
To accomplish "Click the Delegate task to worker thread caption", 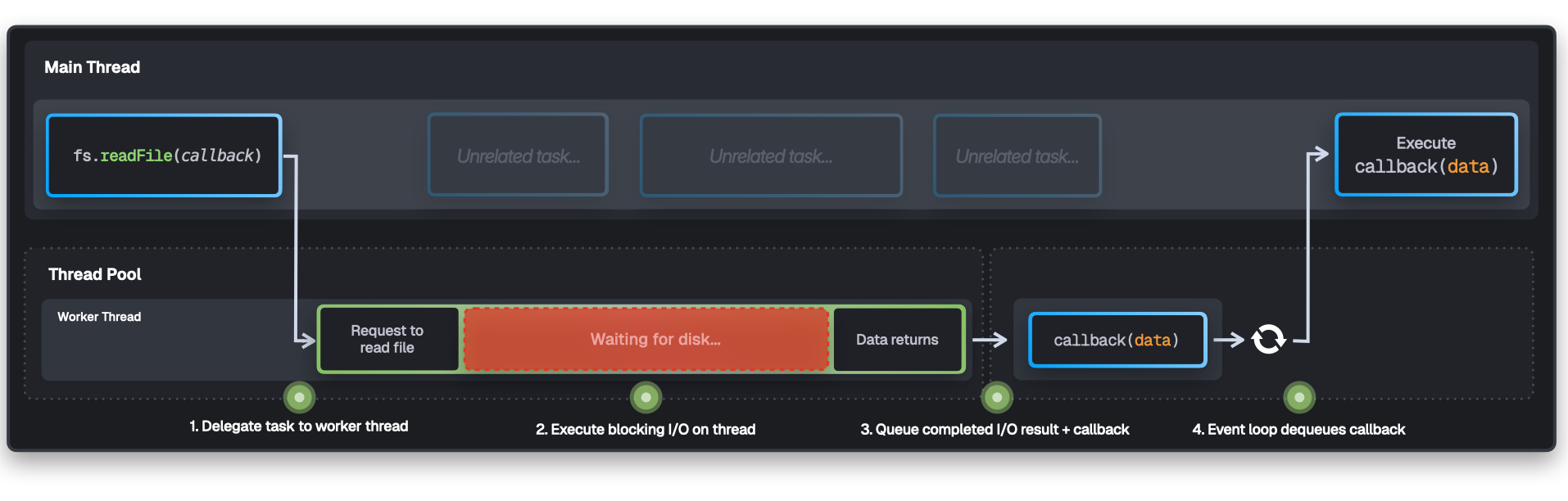I will pos(299,427).
